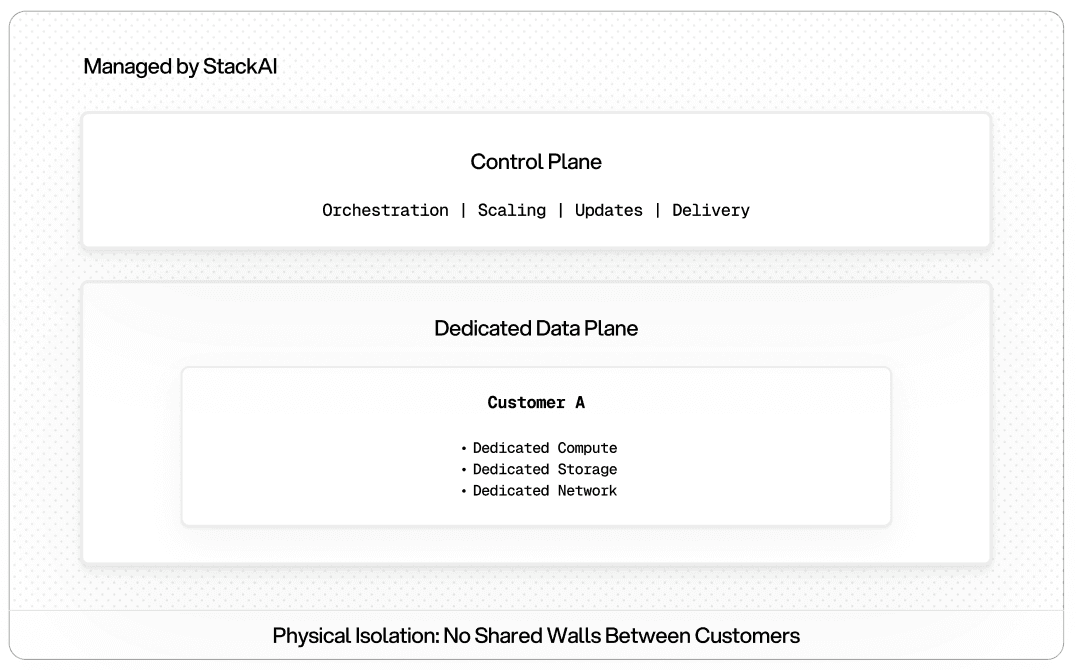
Task: Click the bullet dot before Dedicated Compute
Action: (x=464, y=449)
